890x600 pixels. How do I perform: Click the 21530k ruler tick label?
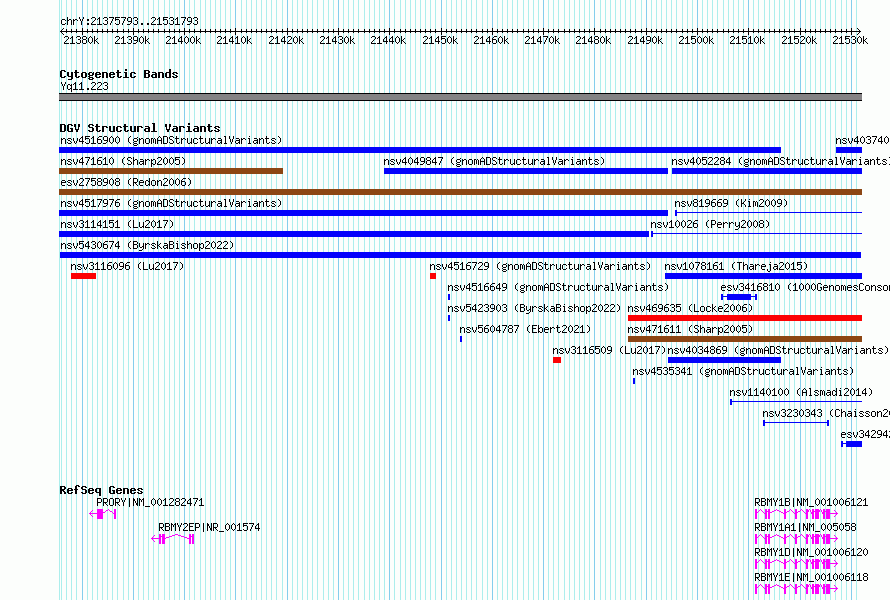850,40
